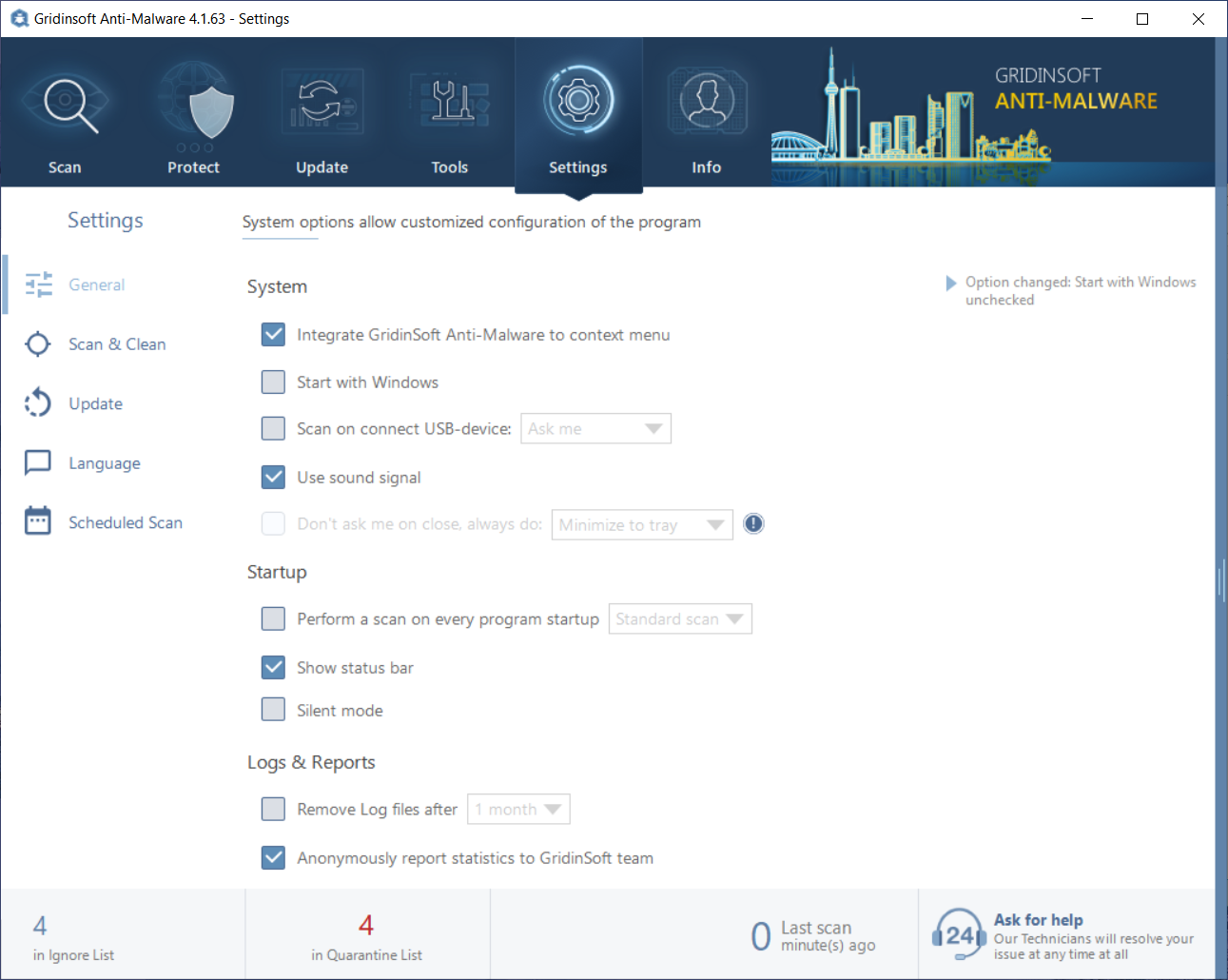Open the Scan magnifier icon
The width and height of the screenshot is (1228, 980).
pyautogui.click(x=66, y=103)
